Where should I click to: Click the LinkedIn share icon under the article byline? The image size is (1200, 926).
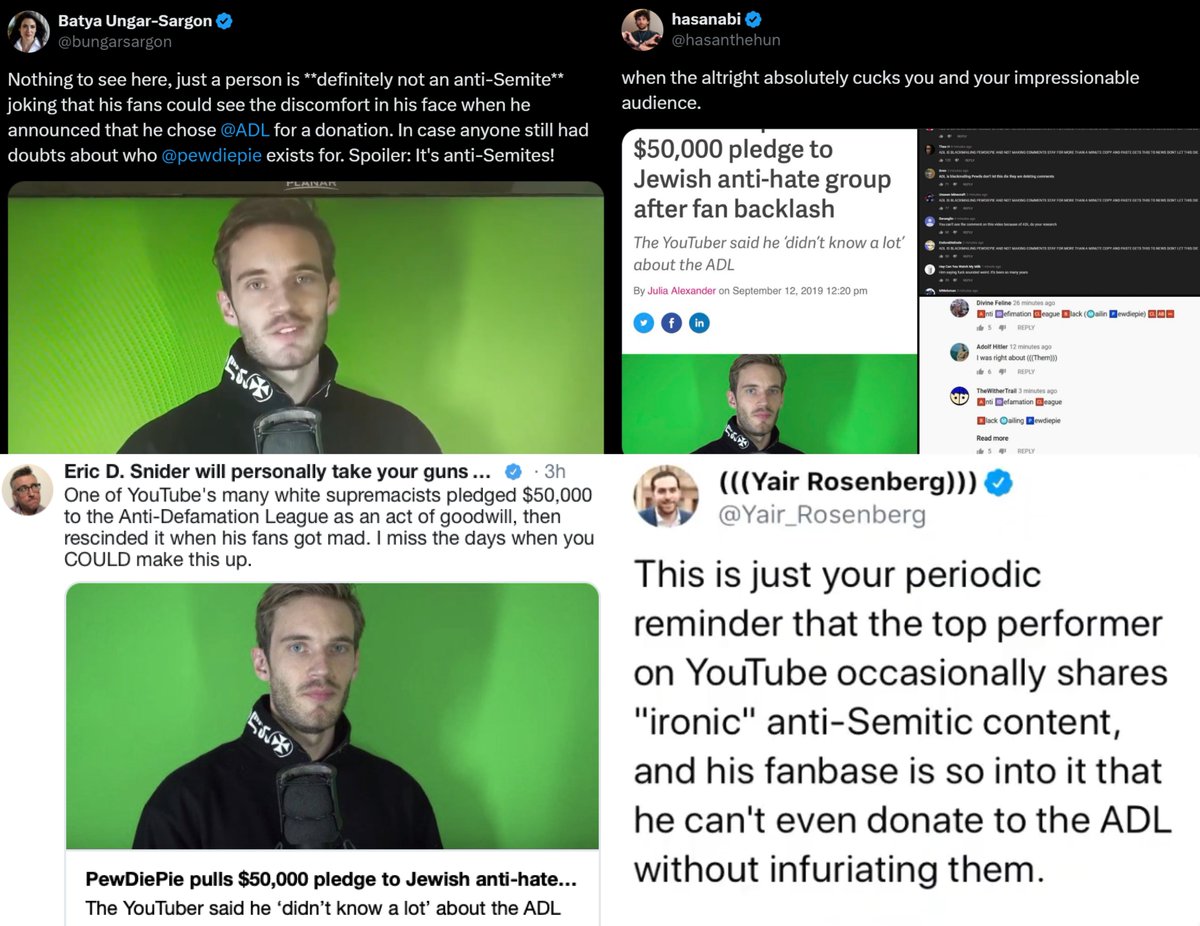pos(698,322)
